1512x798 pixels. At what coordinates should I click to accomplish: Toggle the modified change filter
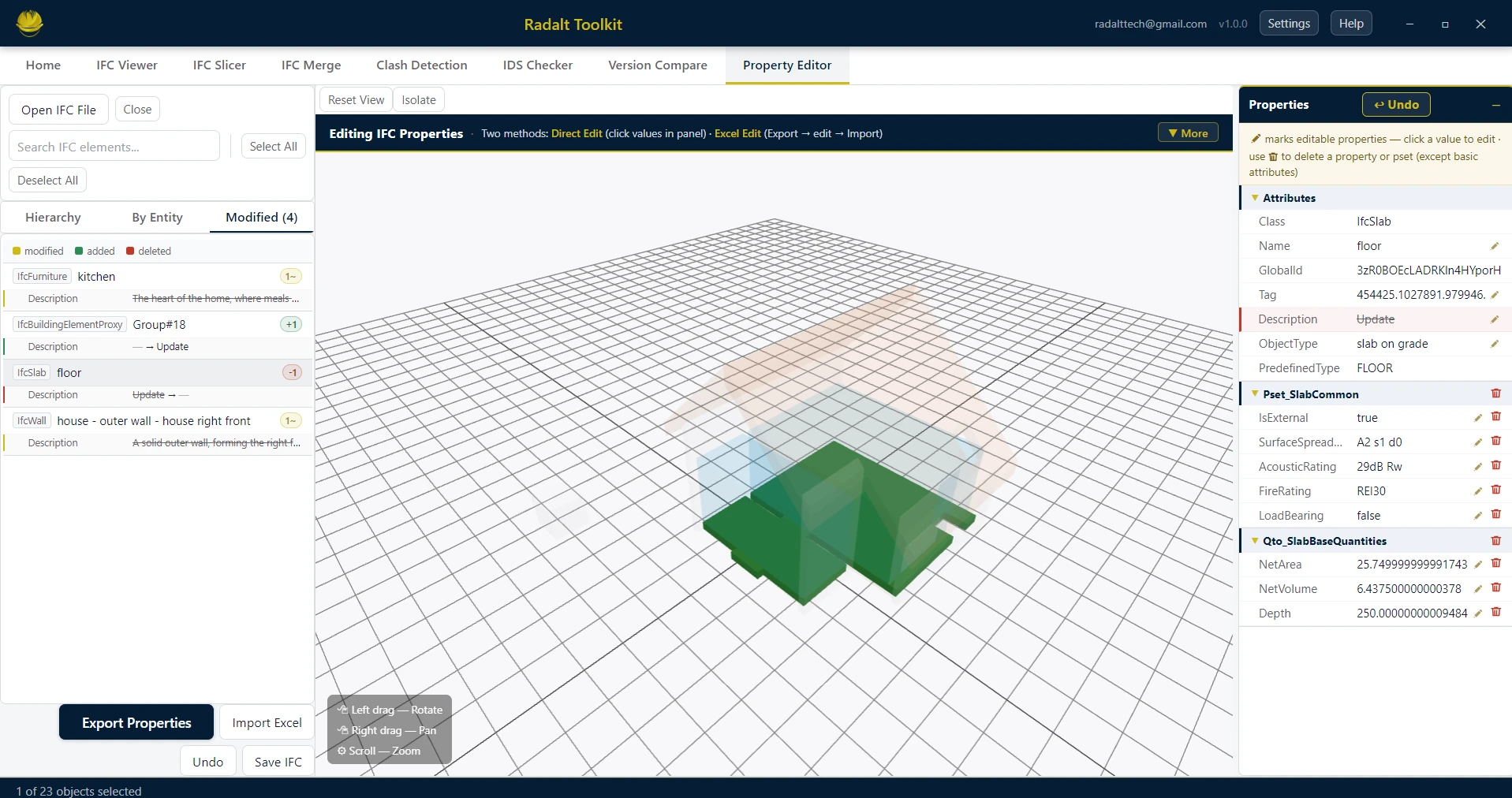click(37, 251)
